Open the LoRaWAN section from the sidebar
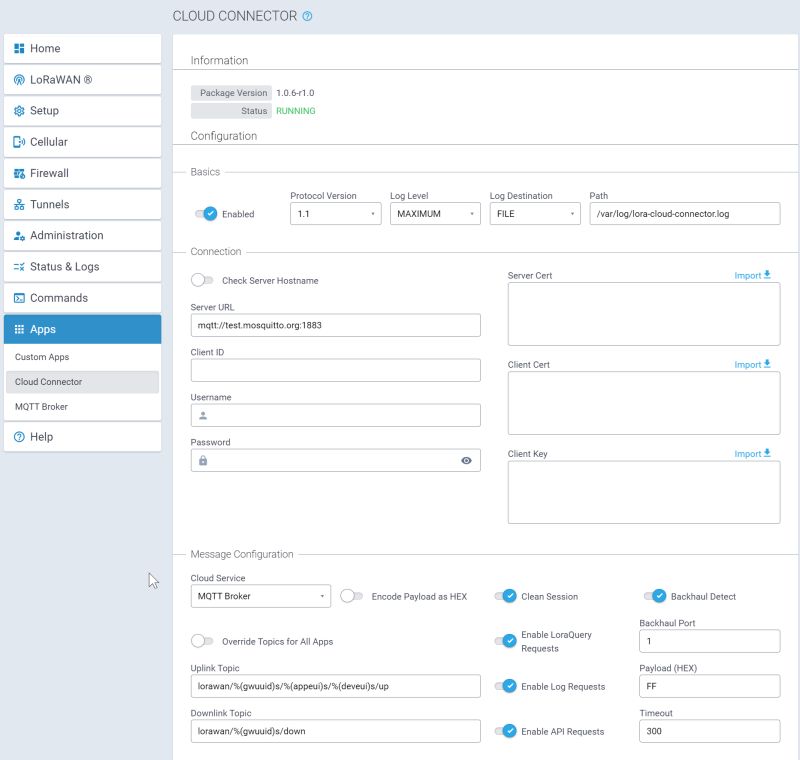The image size is (800, 760). pos(18,79)
